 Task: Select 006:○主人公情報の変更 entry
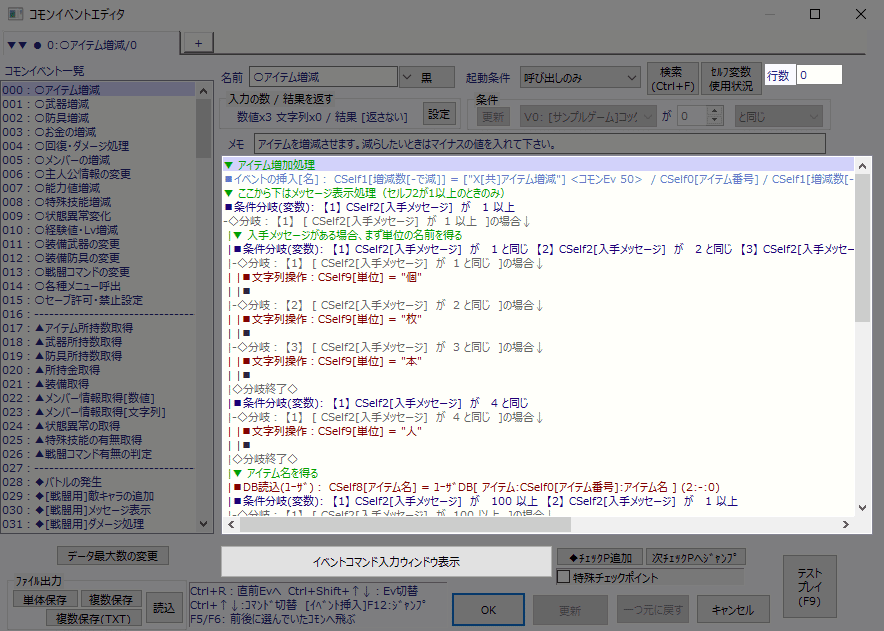pos(99,174)
